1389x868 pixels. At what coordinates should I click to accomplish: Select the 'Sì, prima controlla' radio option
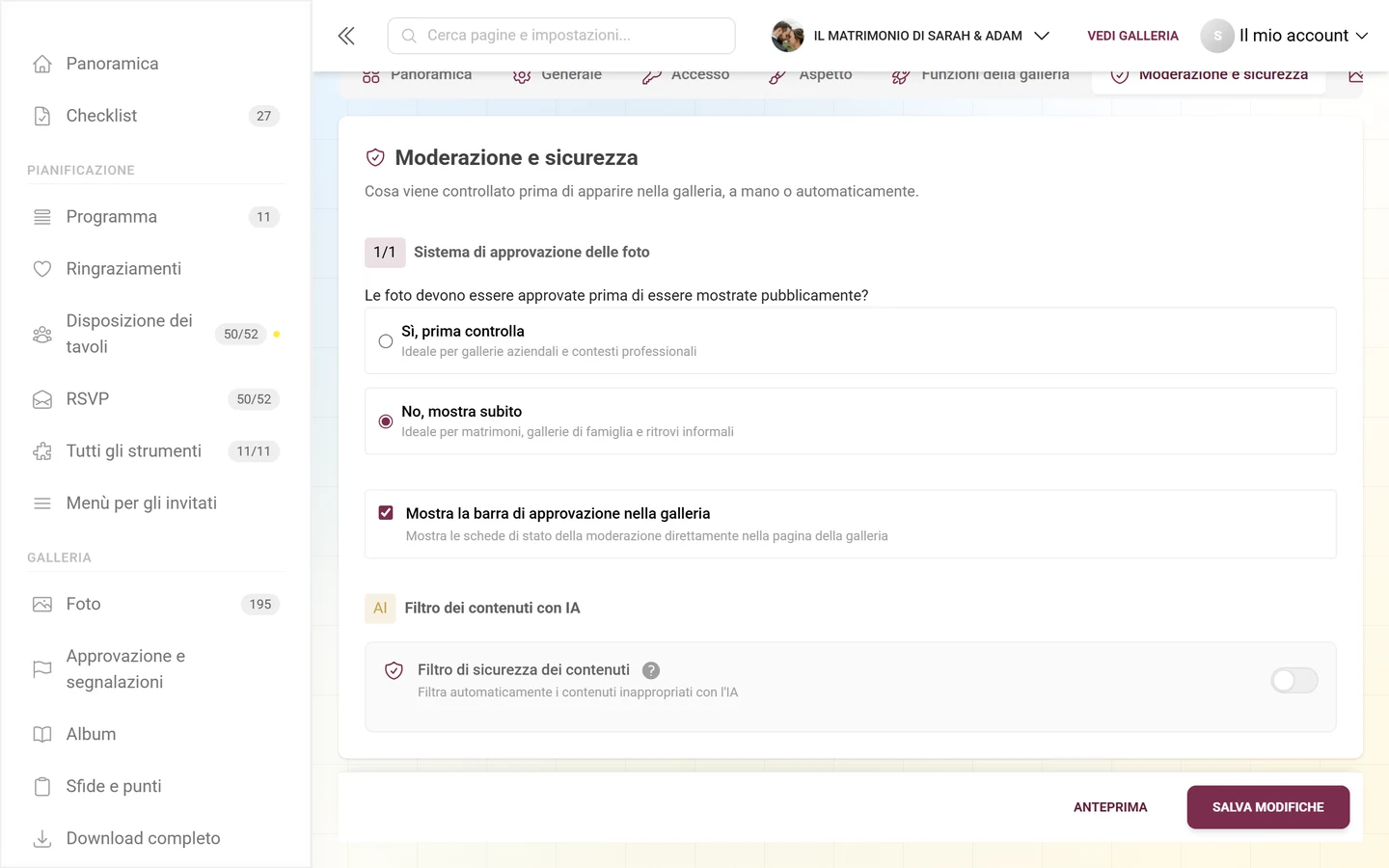tap(386, 341)
